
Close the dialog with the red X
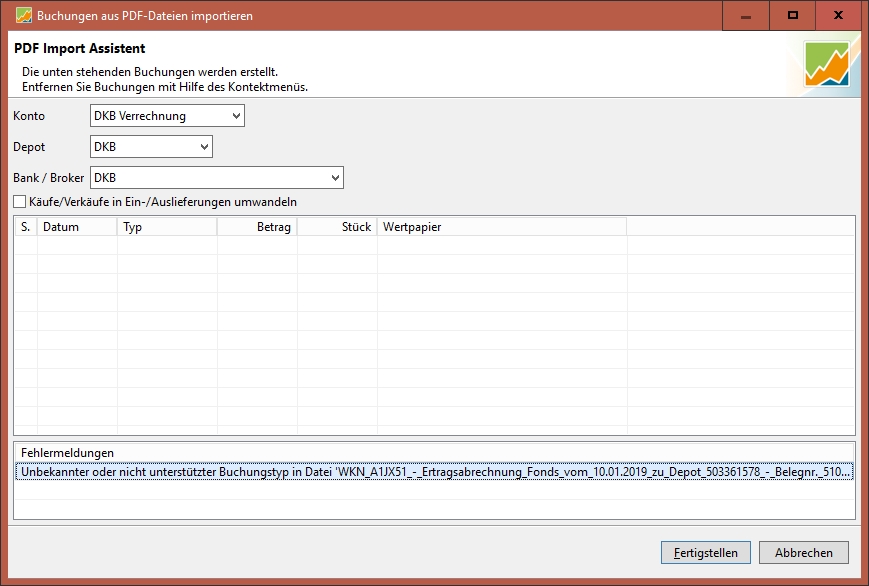tap(840, 16)
